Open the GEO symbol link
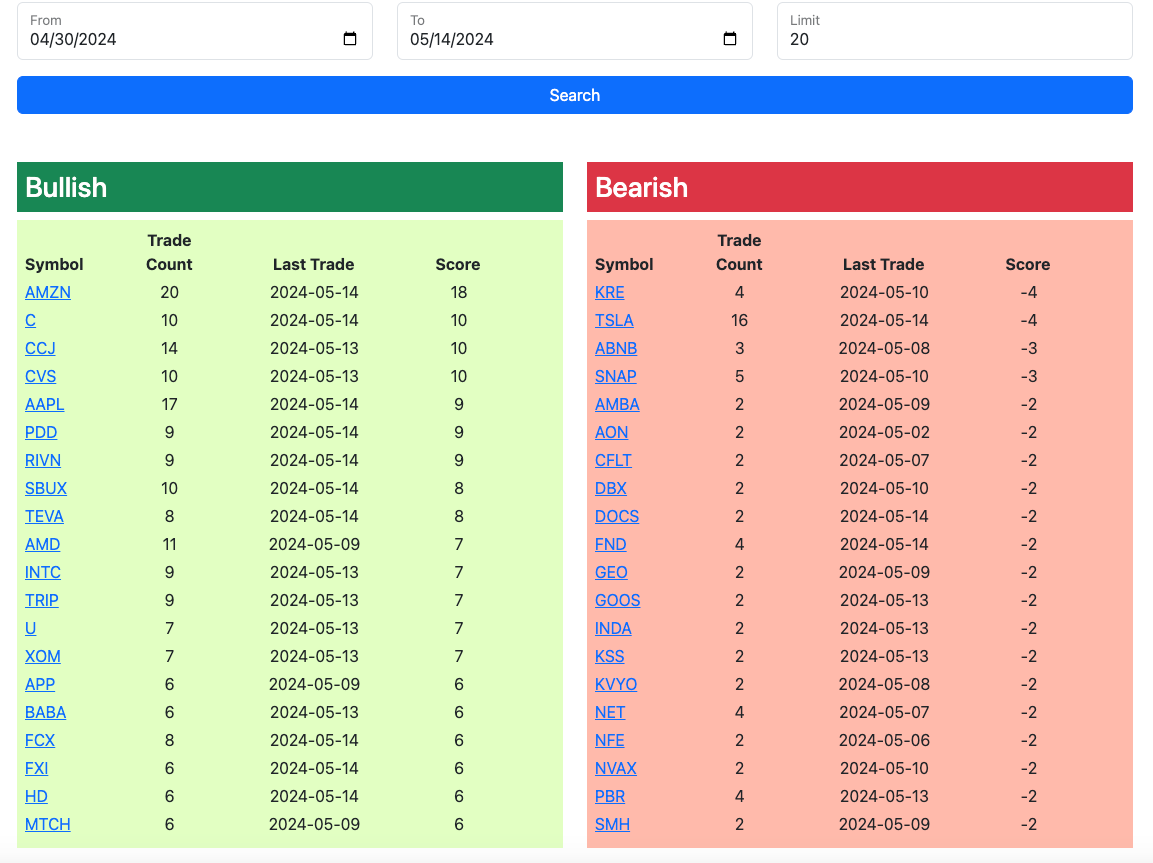The image size is (1153, 863). point(611,572)
